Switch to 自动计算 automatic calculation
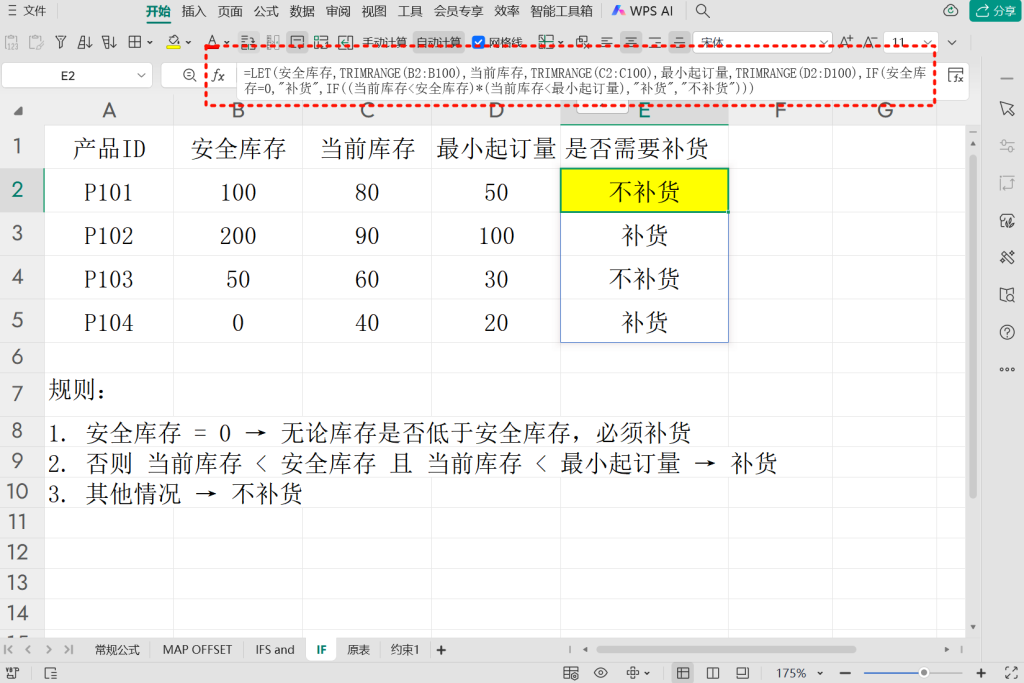1024x683 pixels. pos(438,42)
